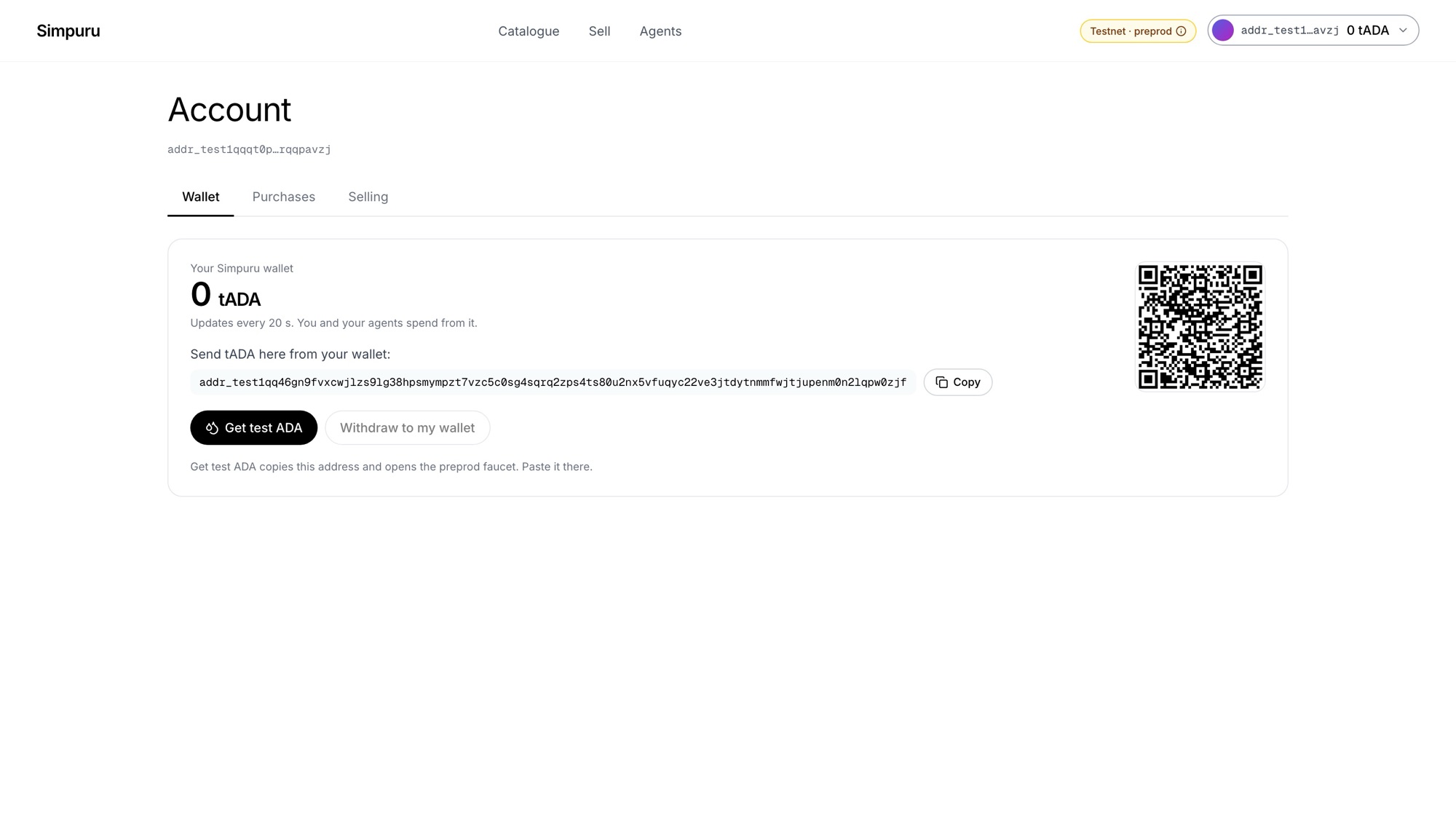Open the Agents page
This screenshot has height=819, width=1456.
coord(660,31)
